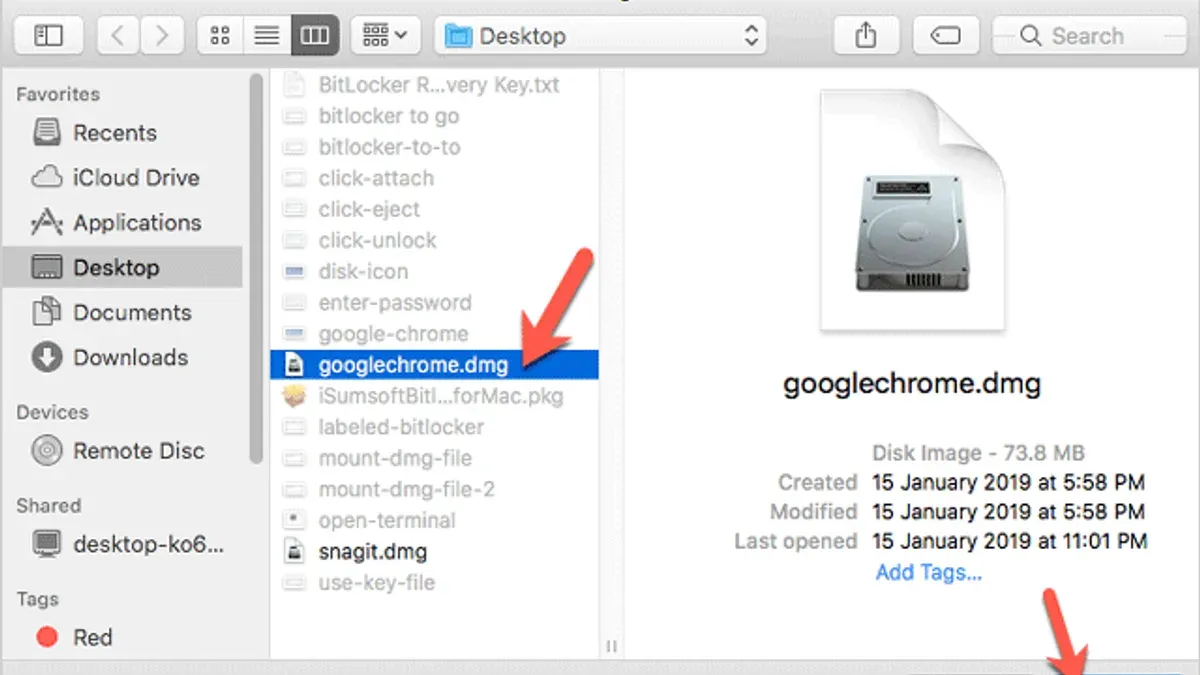The image size is (1200, 675).
Task: Click the sidebar scrollbar
Action: [x=256, y=268]
